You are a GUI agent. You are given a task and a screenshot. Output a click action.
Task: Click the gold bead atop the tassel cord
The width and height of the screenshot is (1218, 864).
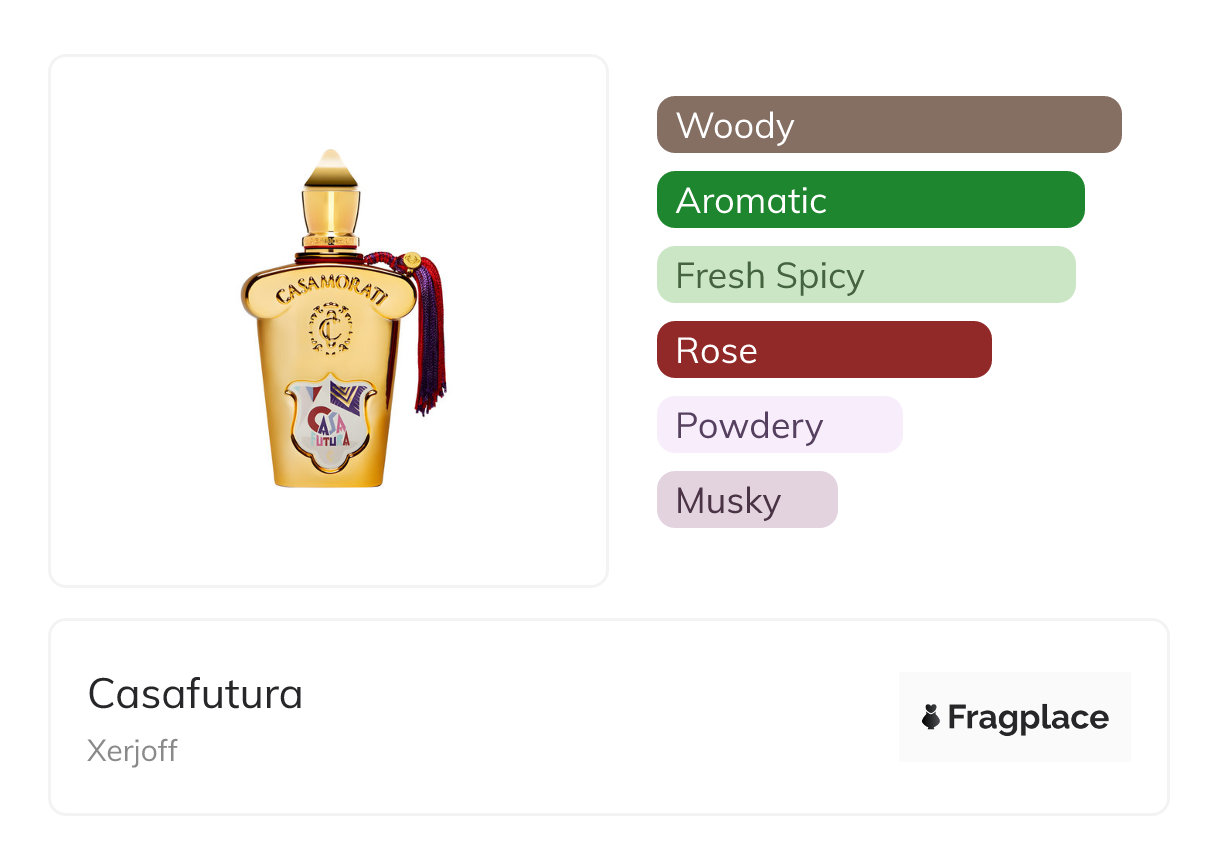coord(411,262)
